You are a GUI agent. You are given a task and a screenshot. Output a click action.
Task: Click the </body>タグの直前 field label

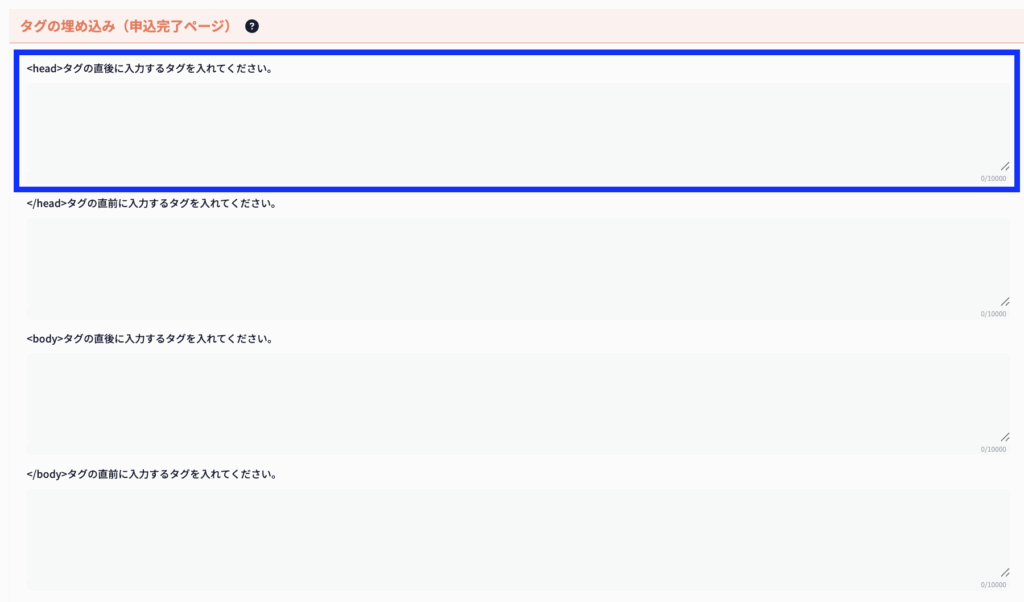pyautogui.click(x=151, y=474)
